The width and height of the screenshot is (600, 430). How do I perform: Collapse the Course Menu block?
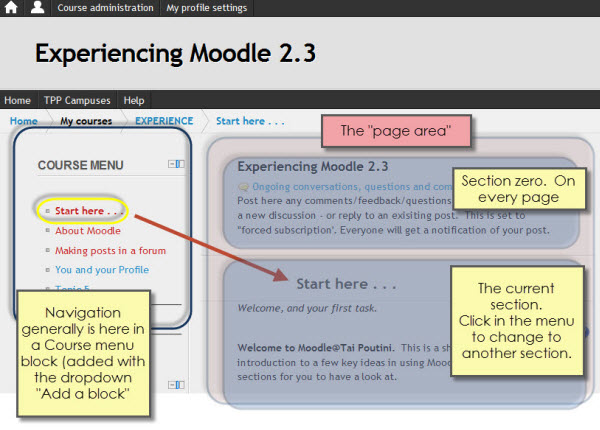(176, 164)
